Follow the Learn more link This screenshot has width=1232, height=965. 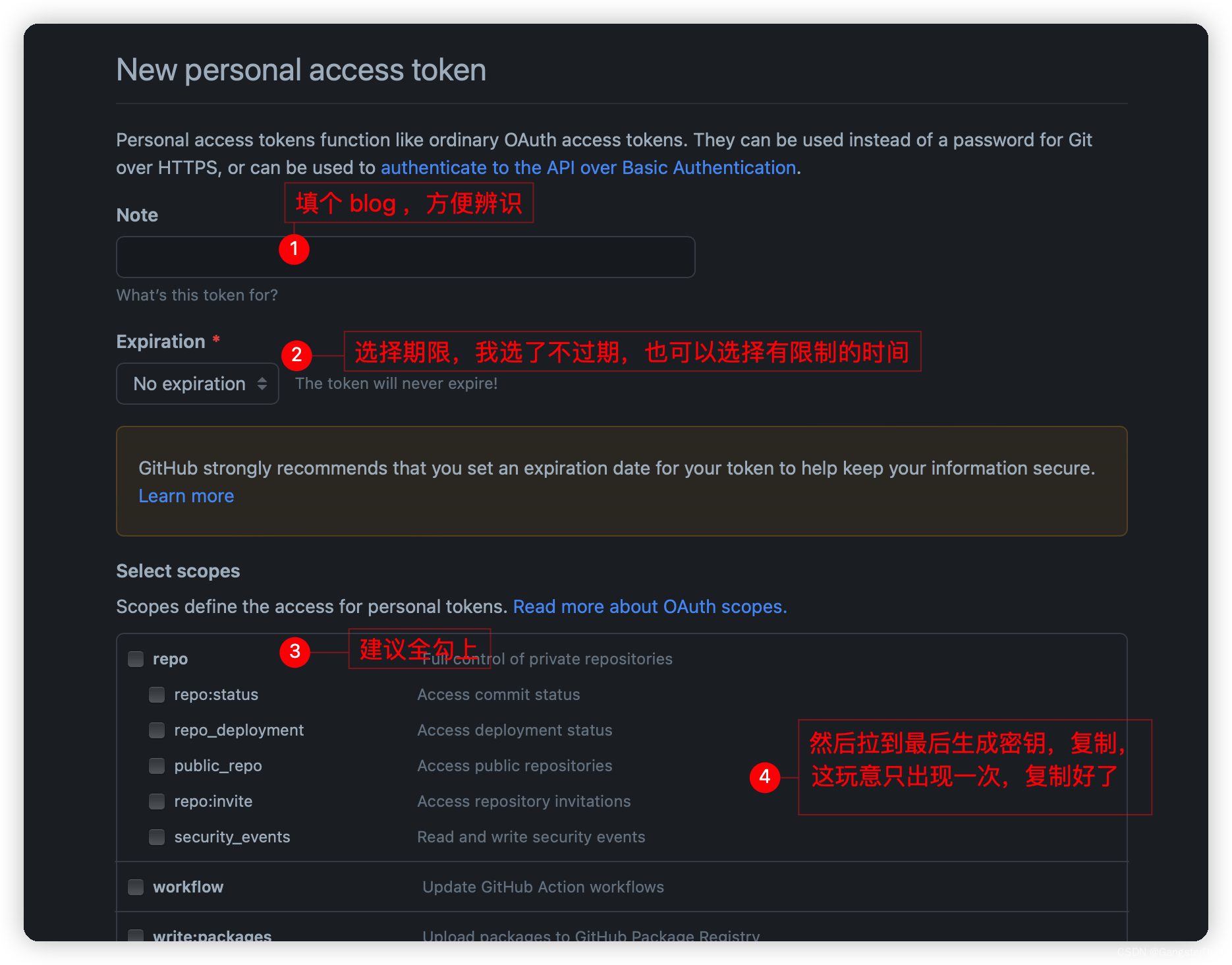(186, 496)
